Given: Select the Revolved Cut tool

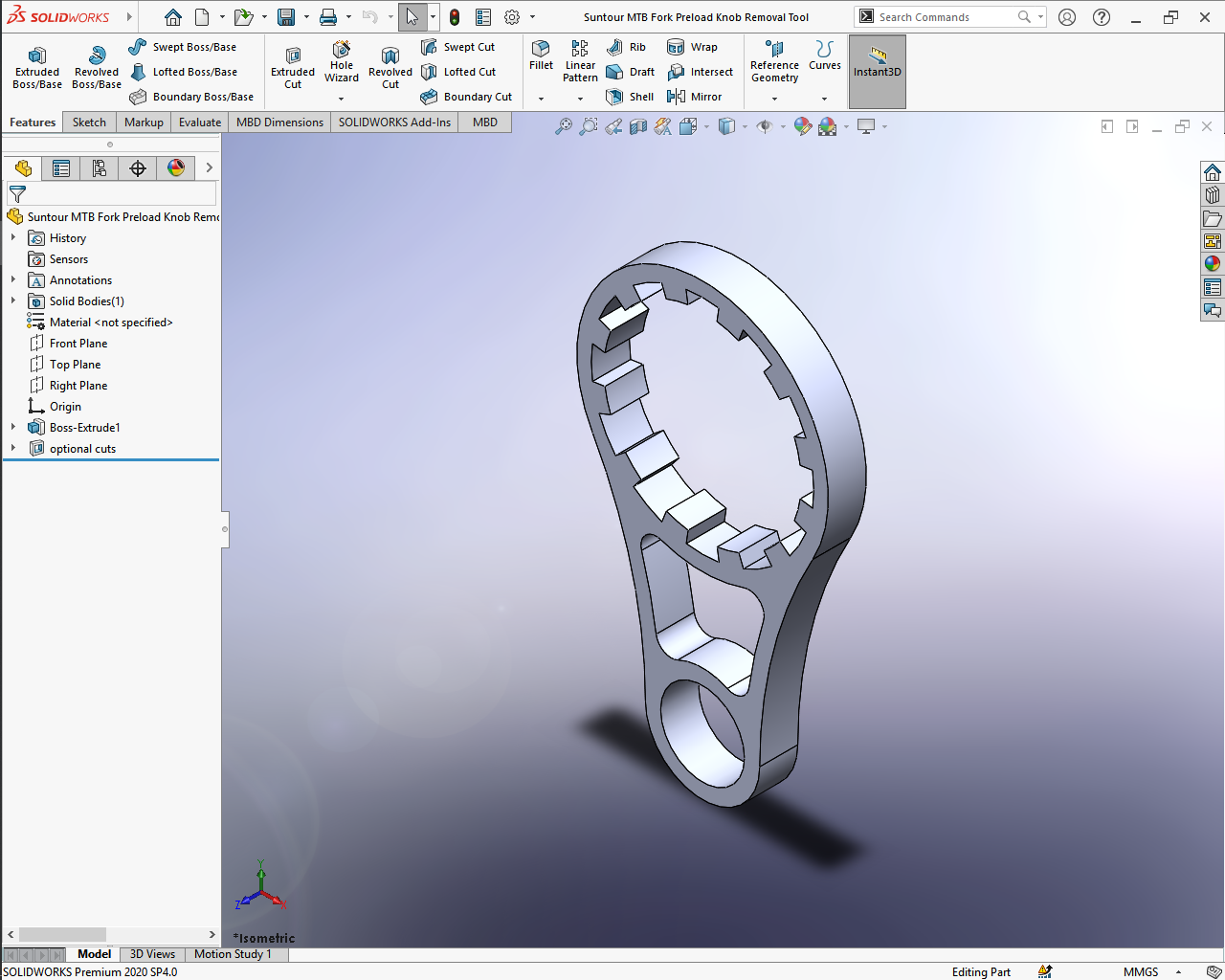Looking at the screenshot, I should pyautogui.click(x=390, y=68).
